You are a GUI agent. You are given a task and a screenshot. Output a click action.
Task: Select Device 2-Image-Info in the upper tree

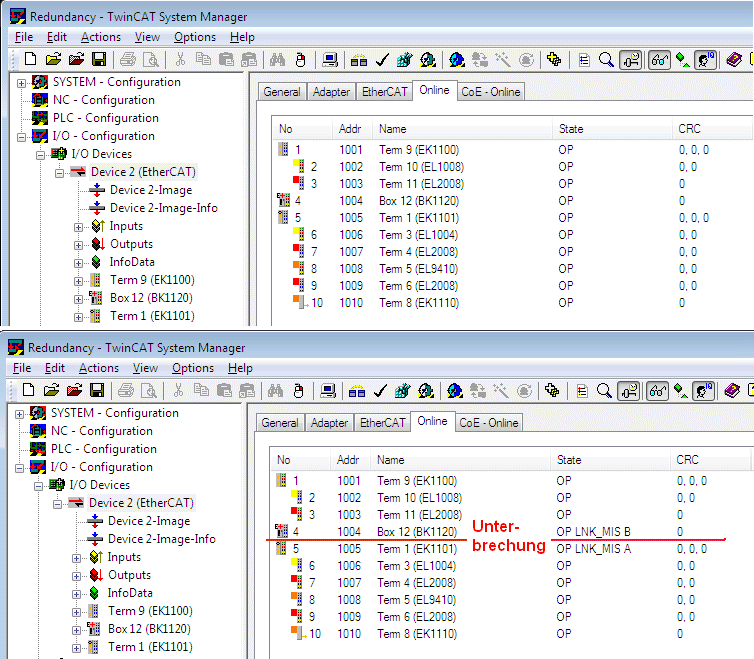(x=163, y=208)
